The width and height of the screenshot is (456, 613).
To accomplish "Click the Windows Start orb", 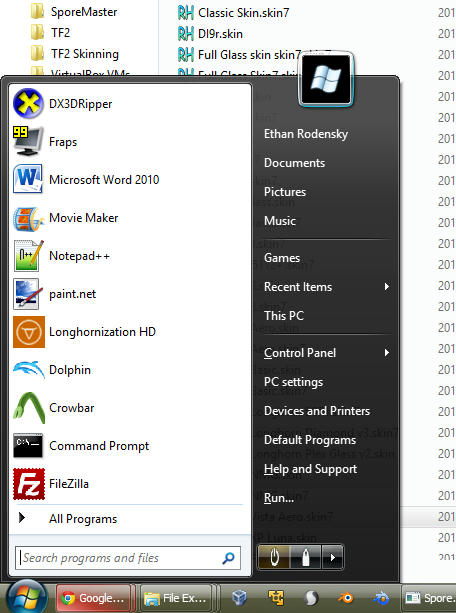I will point(27,598).
